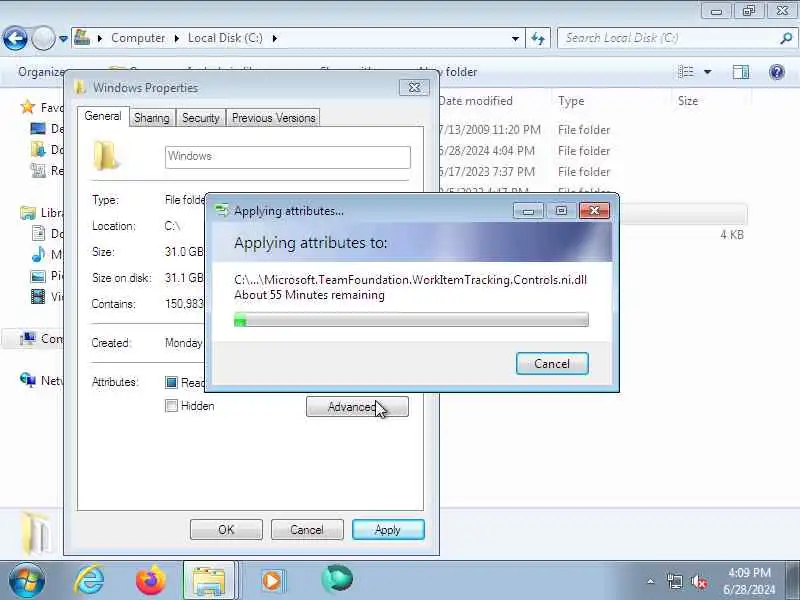Click OK in Windows Properties
Viewport: 800px width, 600px height.
226,530
